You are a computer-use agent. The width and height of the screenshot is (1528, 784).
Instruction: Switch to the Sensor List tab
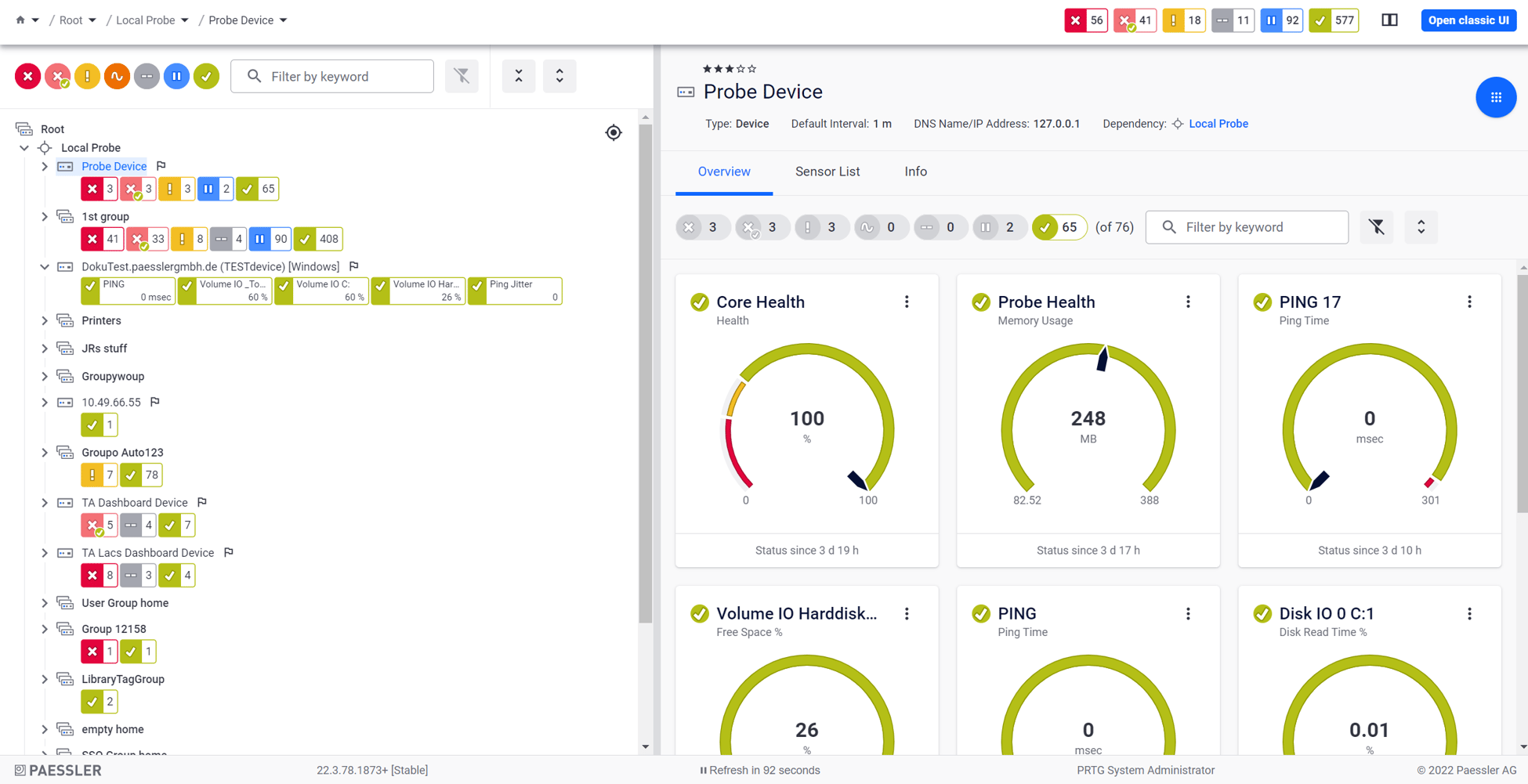[x=827, y=172]
